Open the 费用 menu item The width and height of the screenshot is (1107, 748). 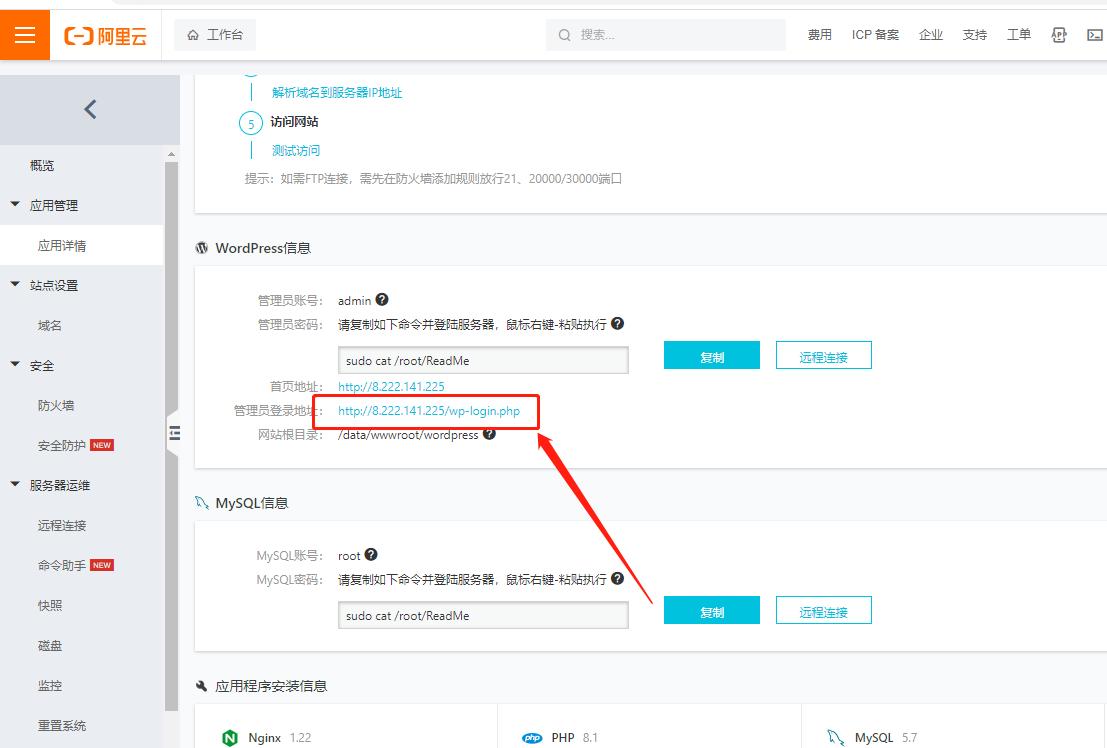[819, 34]
